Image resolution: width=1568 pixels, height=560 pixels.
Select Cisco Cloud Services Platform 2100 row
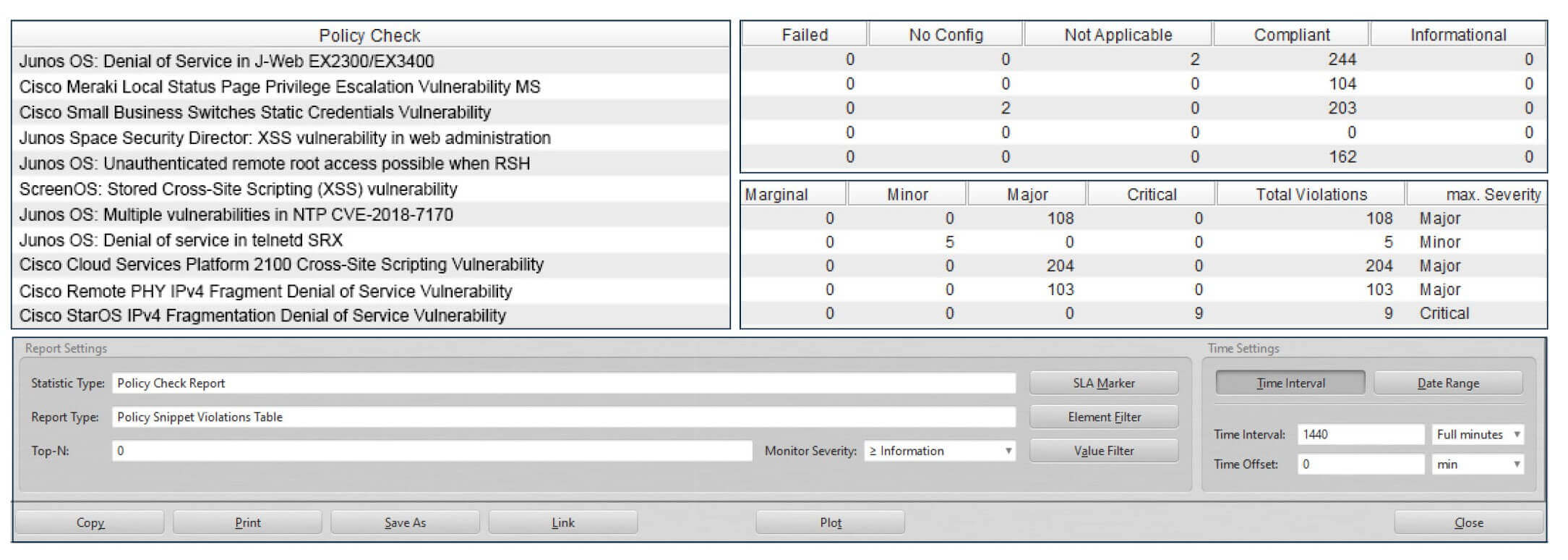pyautogui.click(x=371, y=265)
